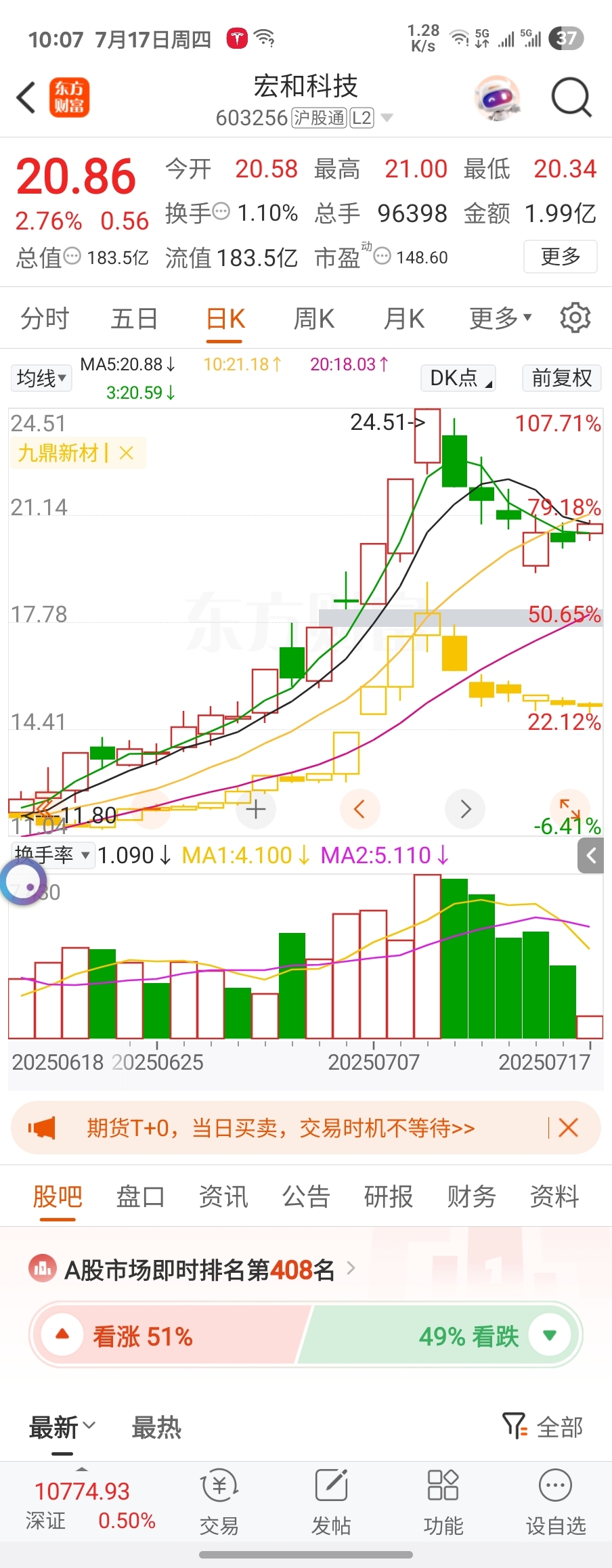Screen dimensions: 612x1568
Task: Open futures T+0 promo link
Action: tap(280, 1128)
